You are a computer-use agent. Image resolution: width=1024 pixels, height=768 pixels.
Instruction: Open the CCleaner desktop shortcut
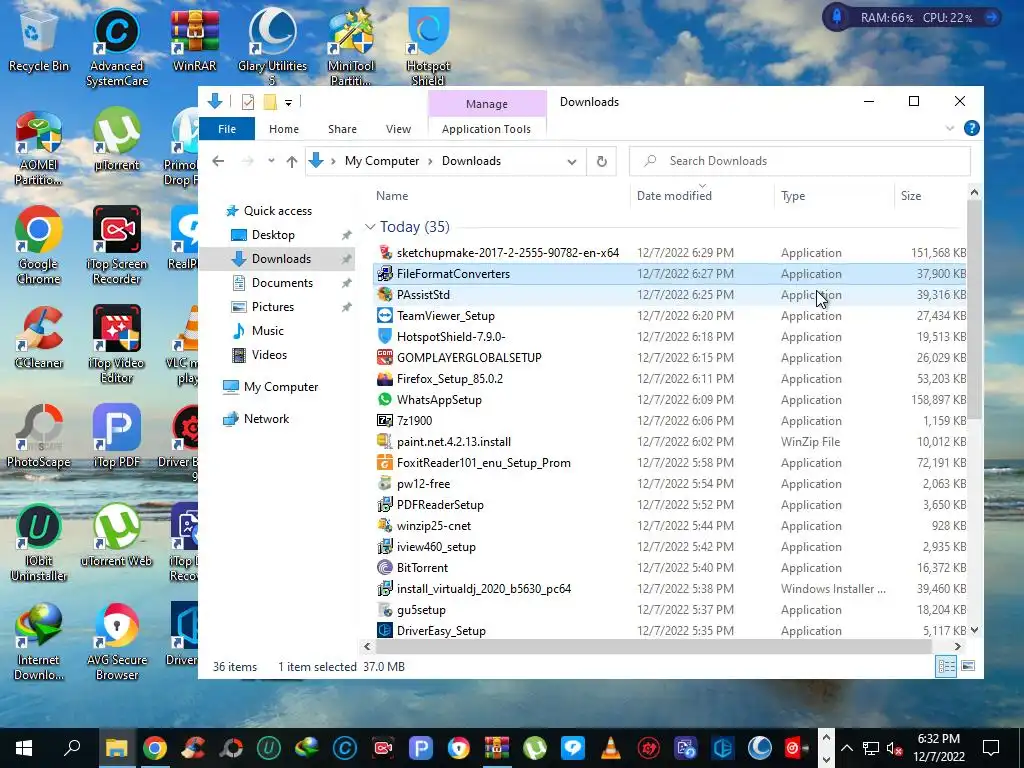coord(39,338)
